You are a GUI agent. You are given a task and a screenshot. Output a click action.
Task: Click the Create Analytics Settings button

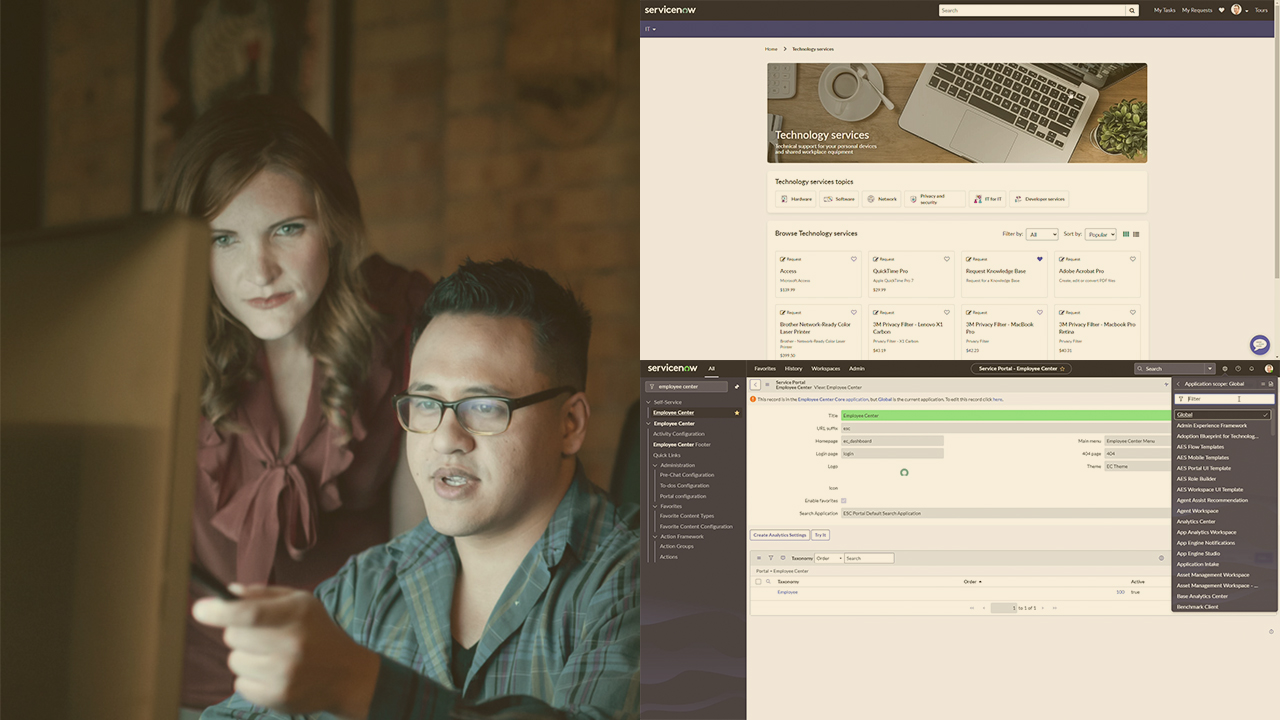[x=780, y=535]
